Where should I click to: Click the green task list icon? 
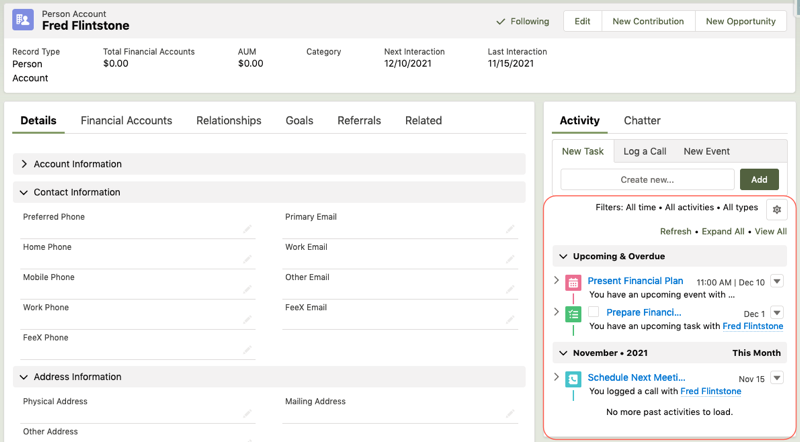(x=573, y=314)
